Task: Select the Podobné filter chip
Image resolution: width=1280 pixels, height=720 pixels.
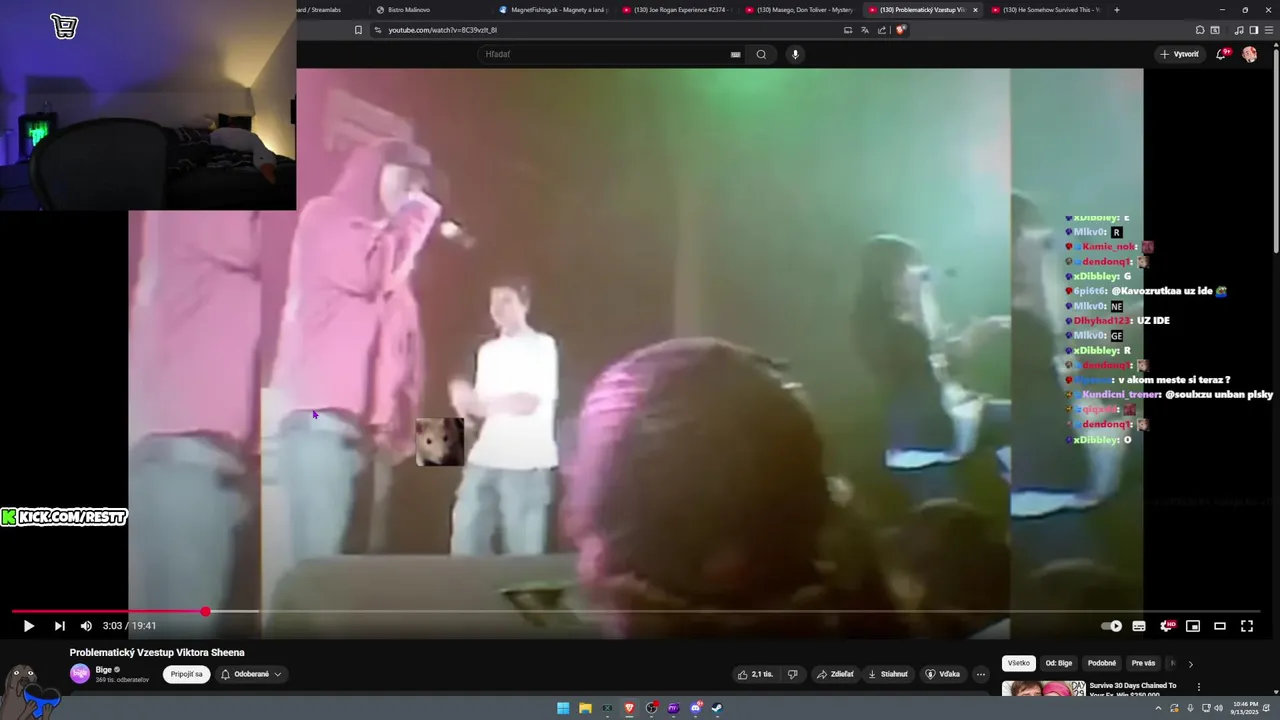Action: click(x=1102, y=663)
